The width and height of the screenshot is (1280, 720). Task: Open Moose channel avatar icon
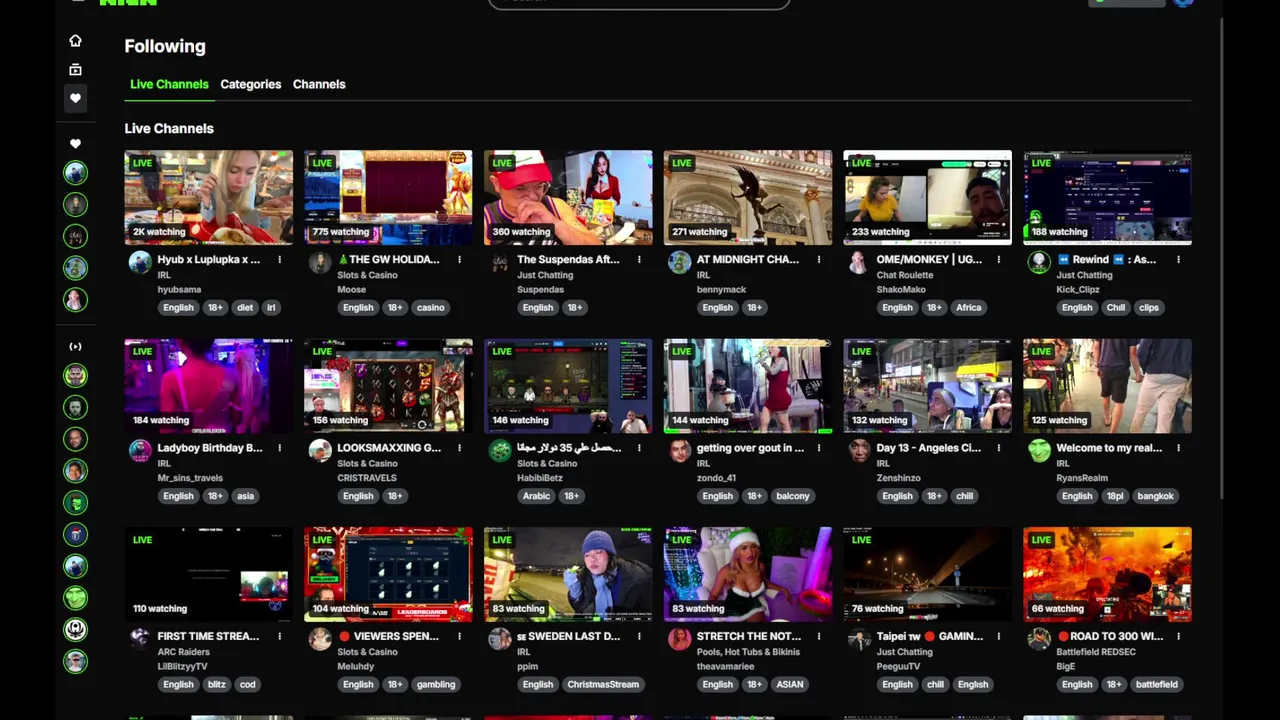click(x=320, y=263)
